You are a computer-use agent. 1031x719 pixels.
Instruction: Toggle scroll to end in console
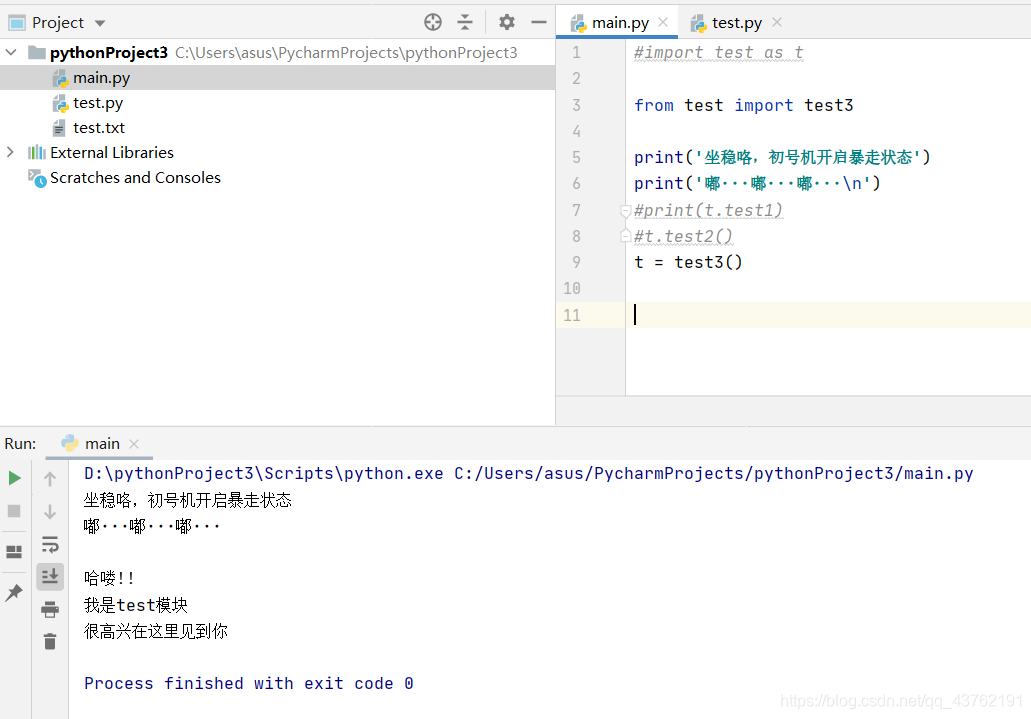pos(50,577)
